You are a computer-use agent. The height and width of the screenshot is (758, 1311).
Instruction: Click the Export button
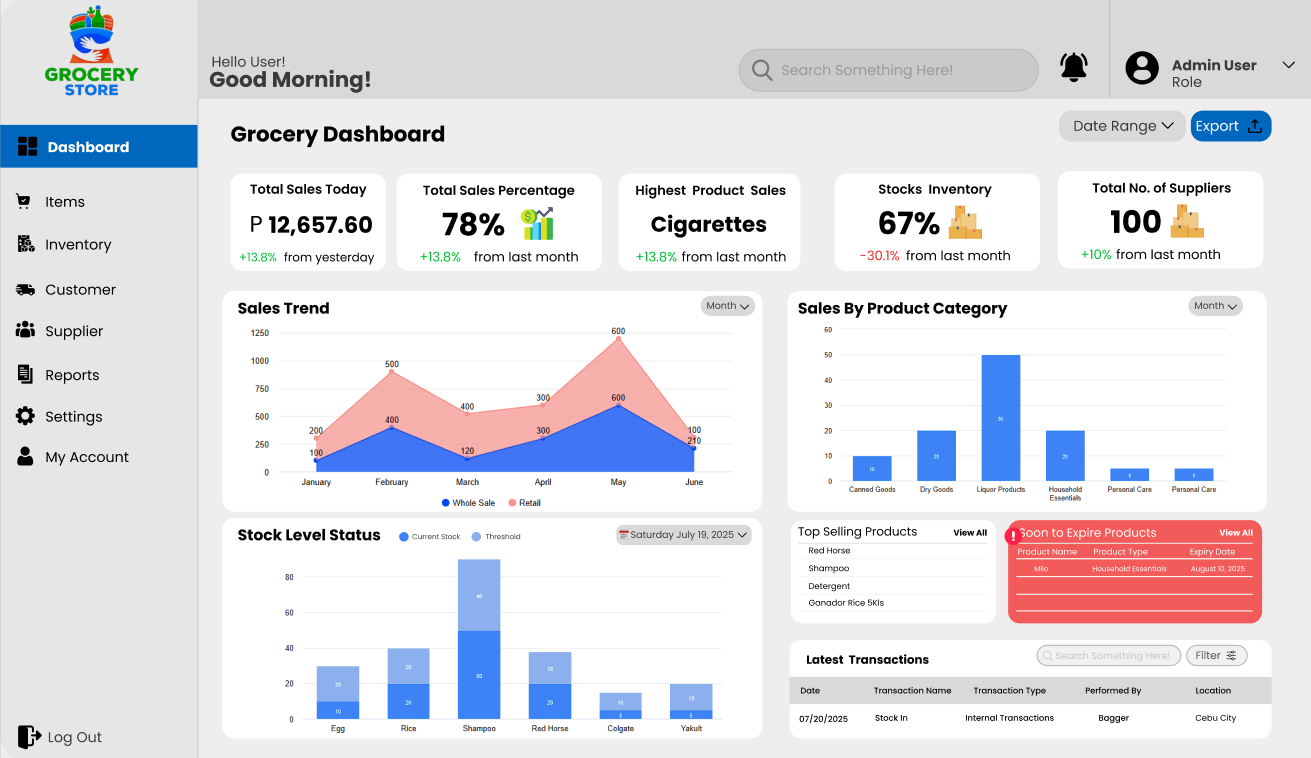[1231, 126]
